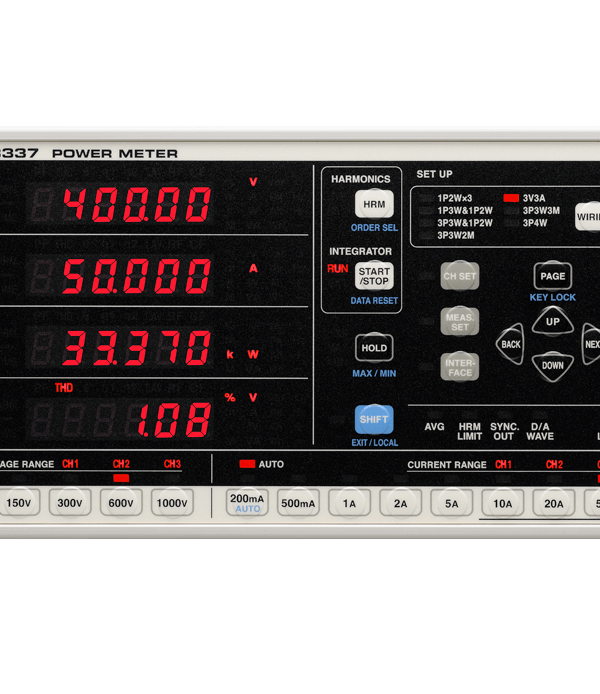Select the 5A current range
The image size is (600, 694).
pos(452,503)
